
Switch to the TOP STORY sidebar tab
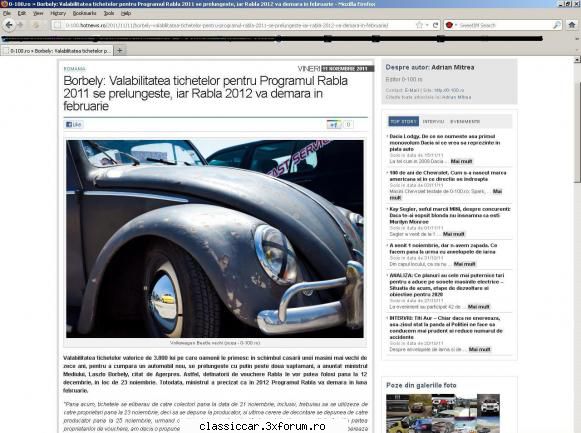coord(404,121)
